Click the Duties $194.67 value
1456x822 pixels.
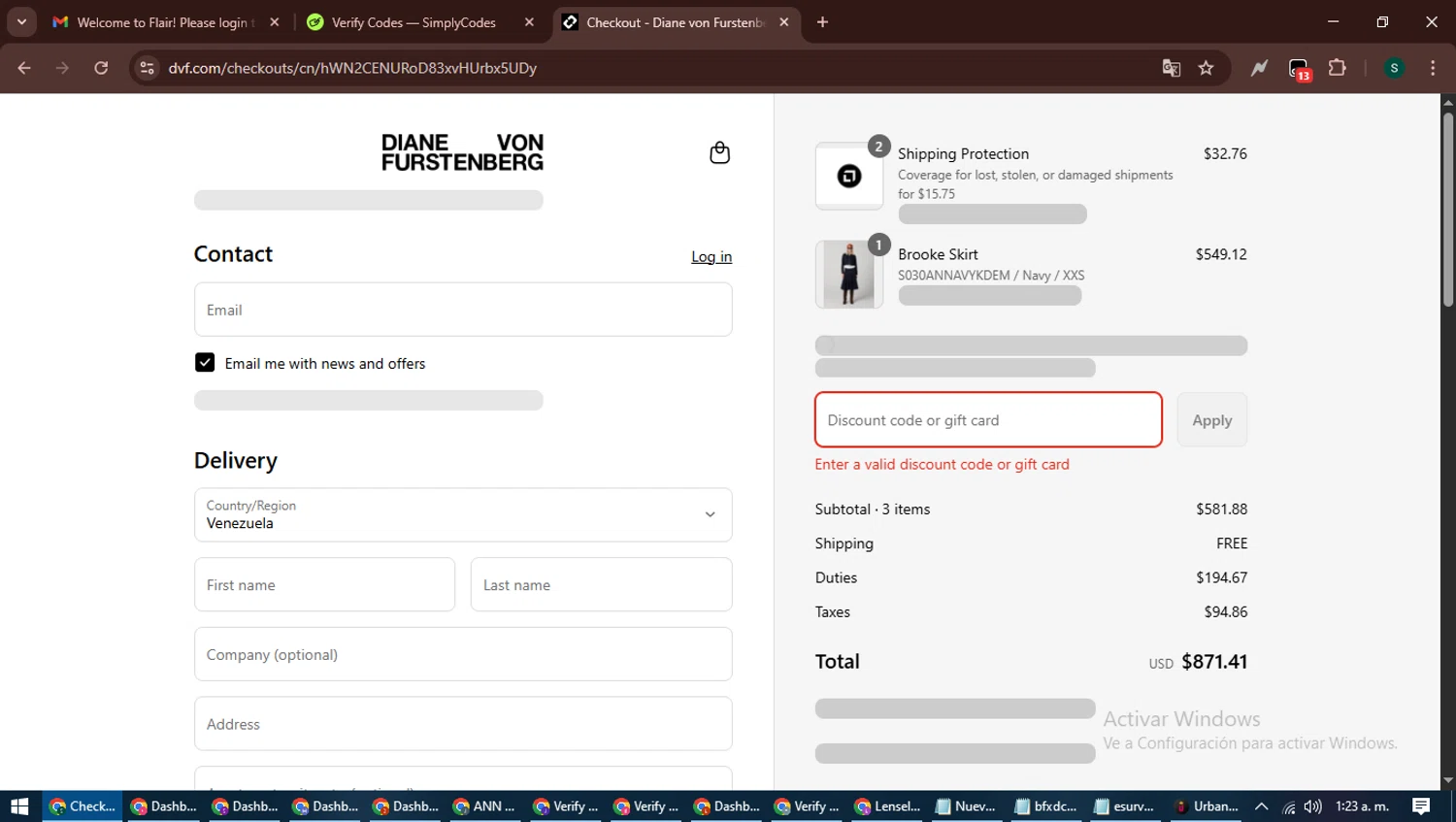pos(1222,577)
